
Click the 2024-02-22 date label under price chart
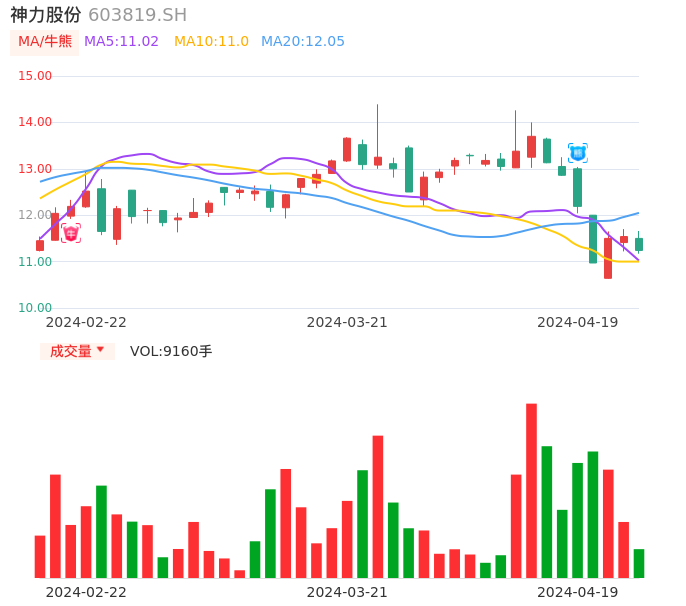(86, 322)
